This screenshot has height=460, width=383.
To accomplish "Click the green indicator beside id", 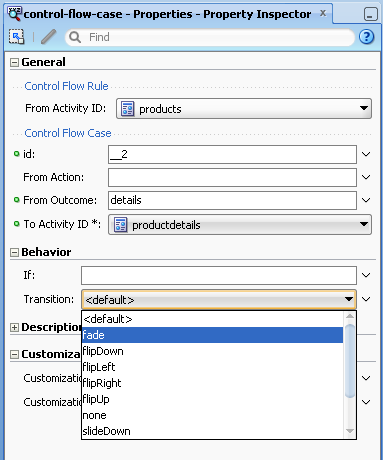I will point(16,154).
